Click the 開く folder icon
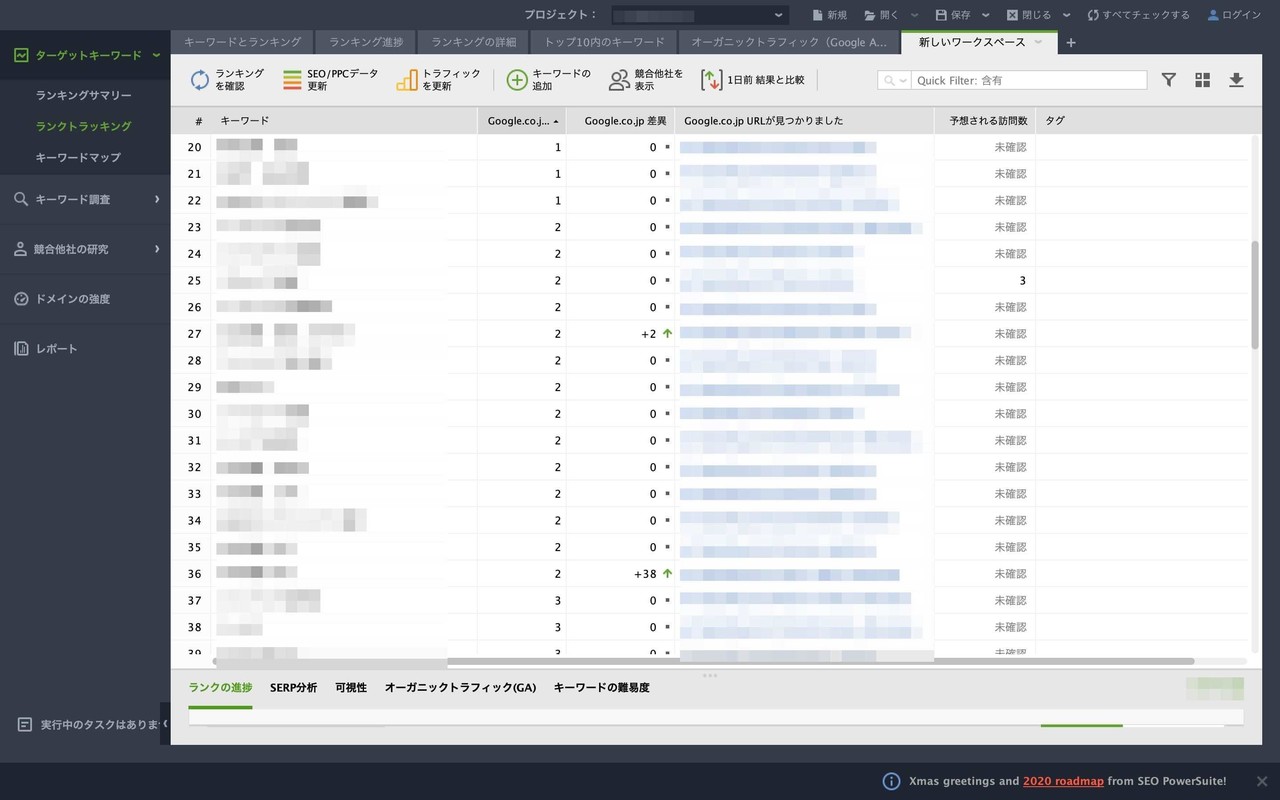1280x800 pixels. (x=869, y=15)
